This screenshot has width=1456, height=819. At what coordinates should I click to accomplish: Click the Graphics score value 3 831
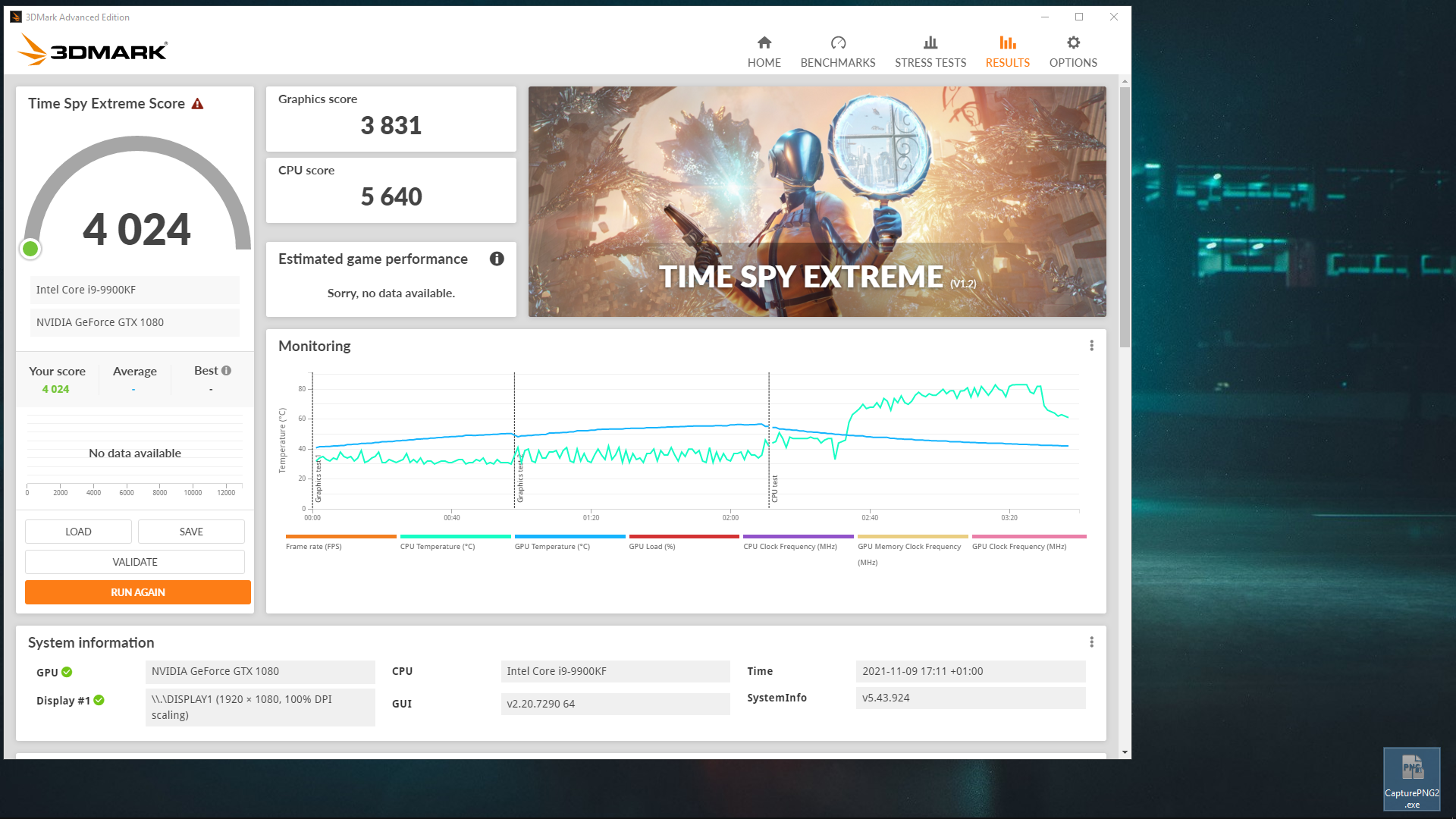[x=391, y=126]
